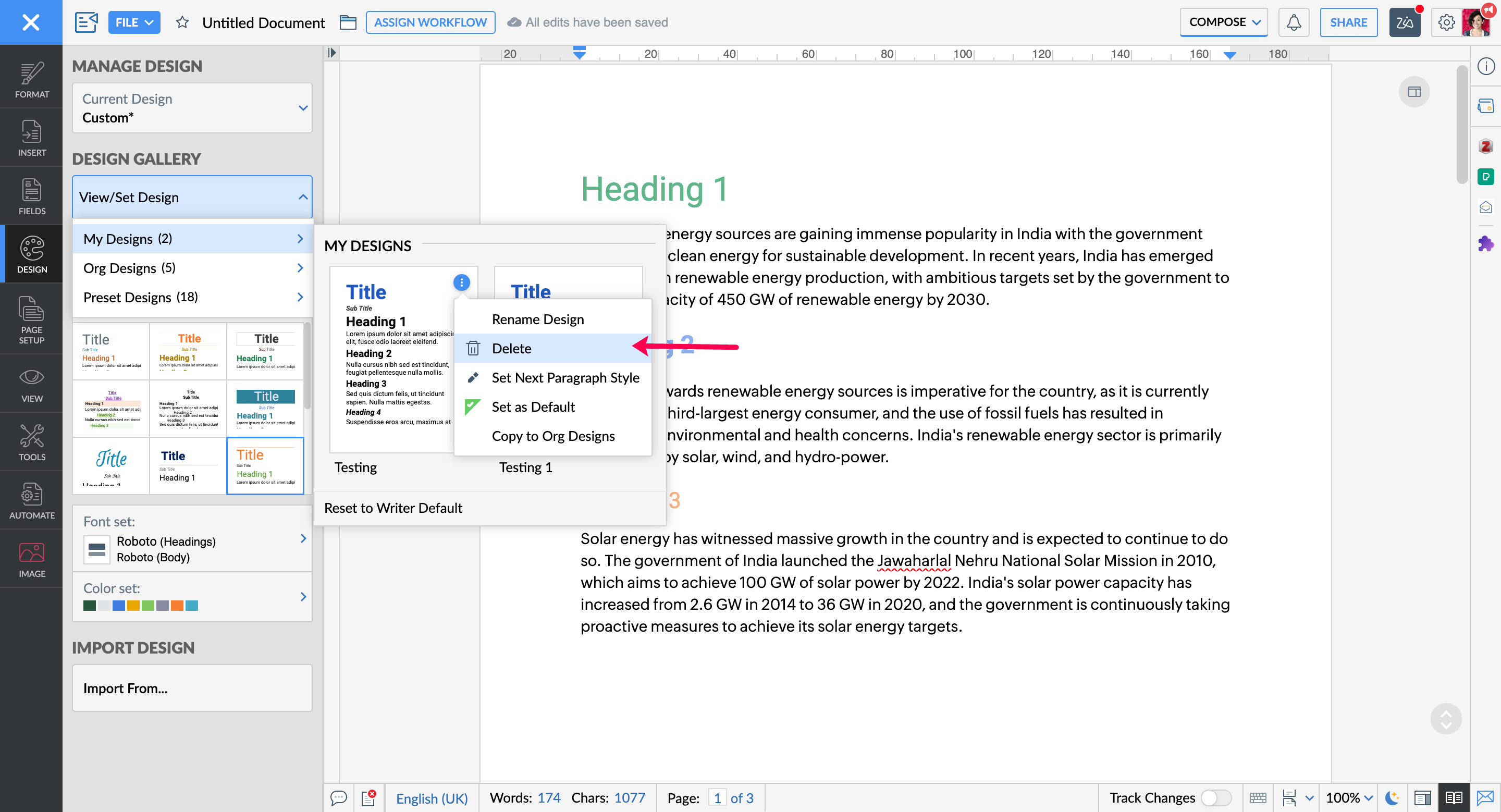Viewport: 1501px width, 812px height.
Task: Collapse the left panel arrow
Action: tap(331, 53)
